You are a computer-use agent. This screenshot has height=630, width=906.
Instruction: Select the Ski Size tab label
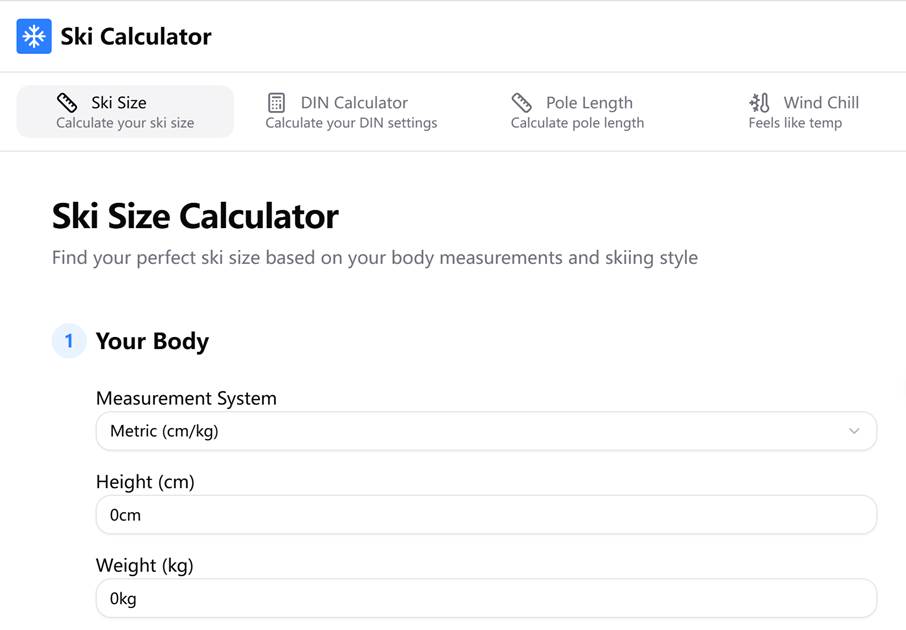[119, 103]
